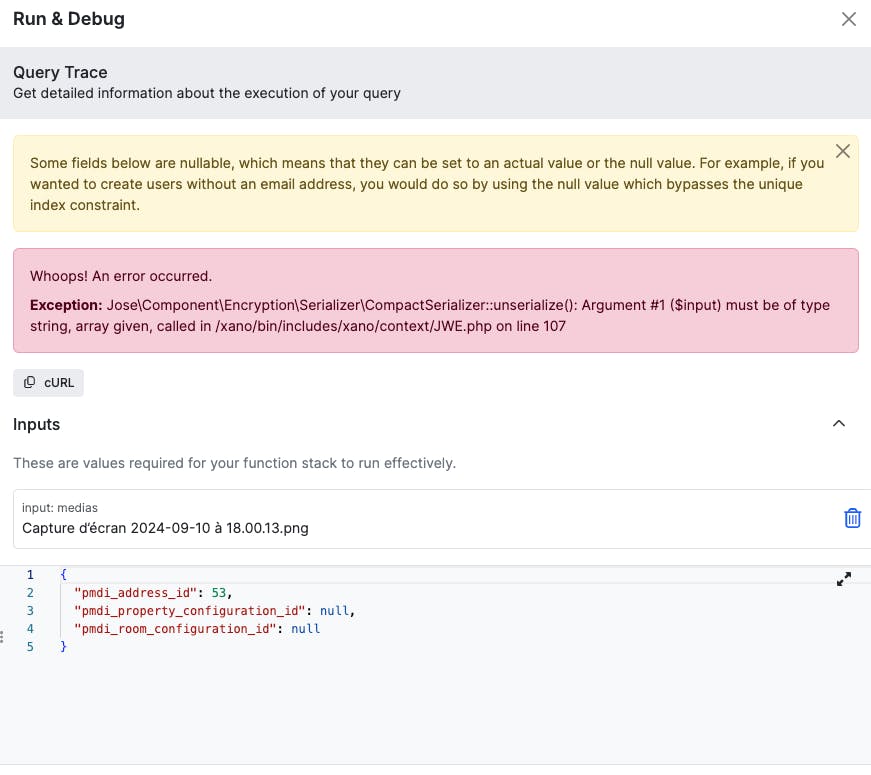Click the Capture d'écran file name
The width and height of the screenshot is (871, 775).
coord(165,528)
